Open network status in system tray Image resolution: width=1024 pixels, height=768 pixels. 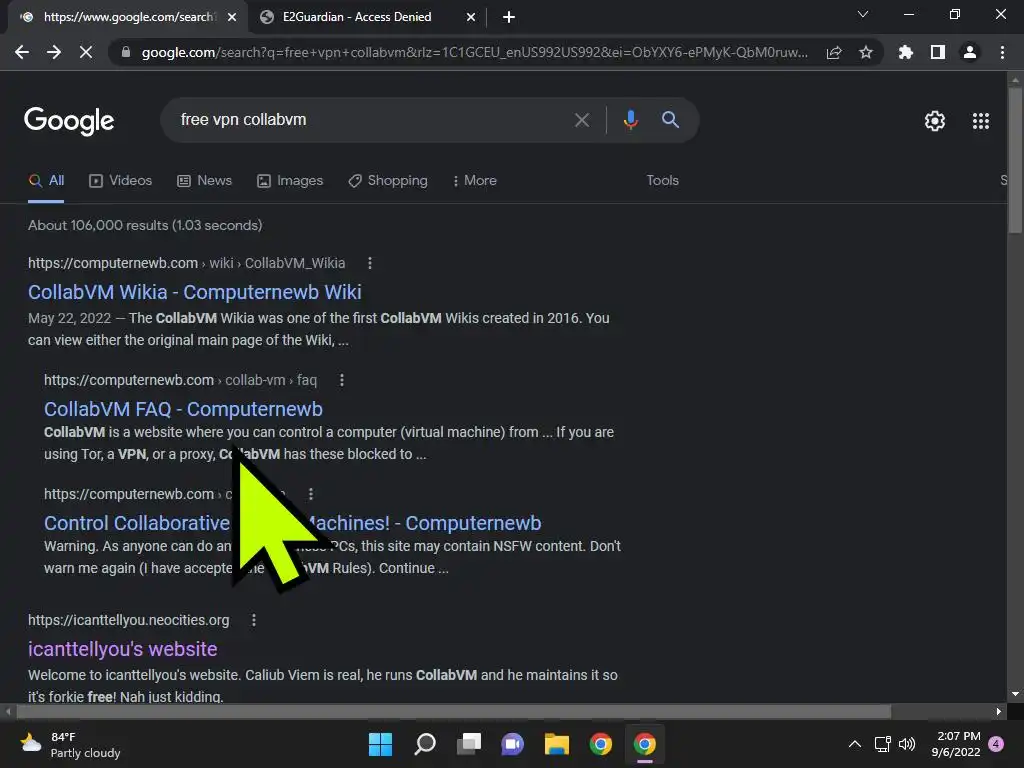882,744
